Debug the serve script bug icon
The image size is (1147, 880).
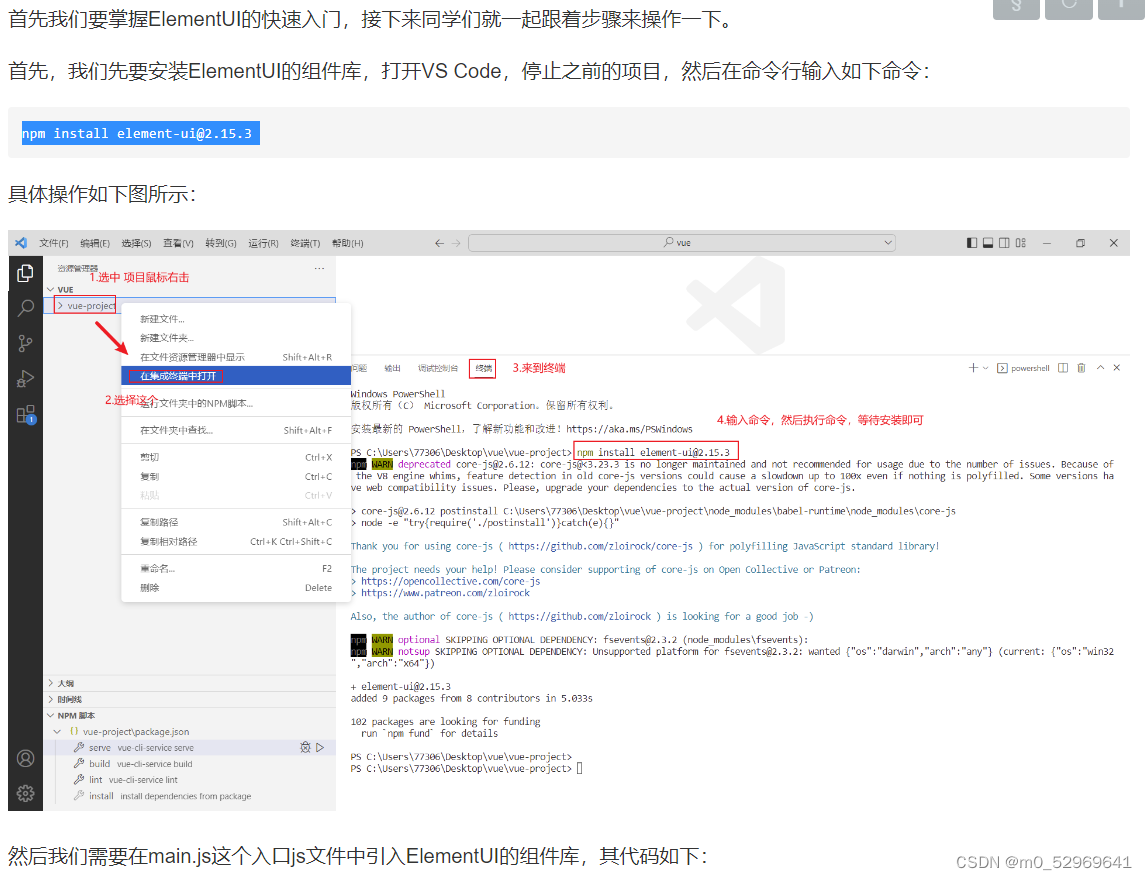click(305, 748)
